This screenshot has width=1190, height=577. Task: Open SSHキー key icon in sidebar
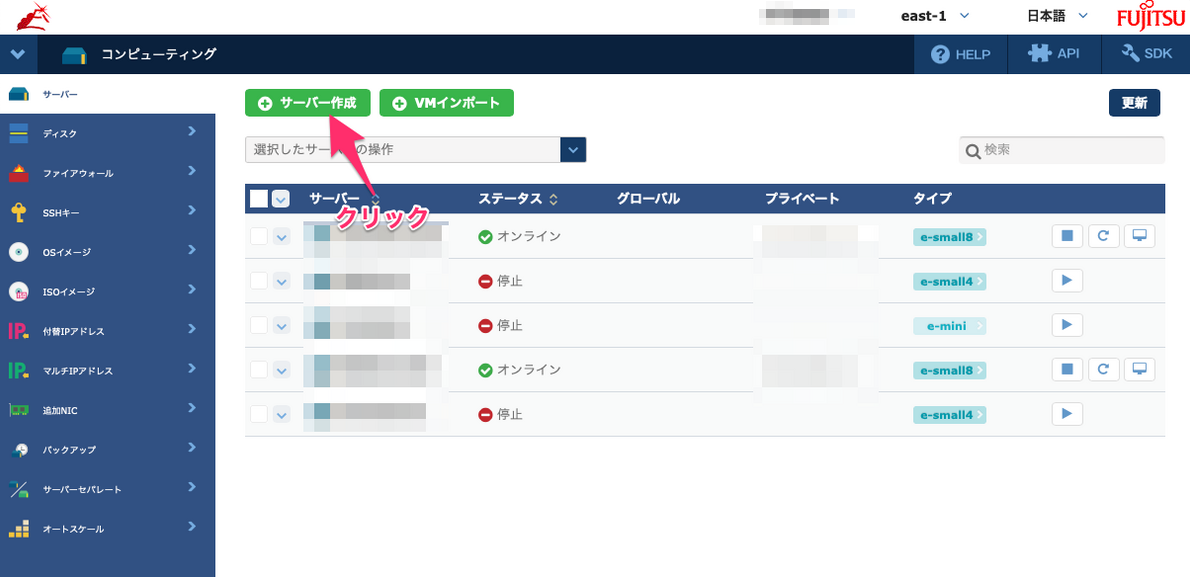point(18,212)
